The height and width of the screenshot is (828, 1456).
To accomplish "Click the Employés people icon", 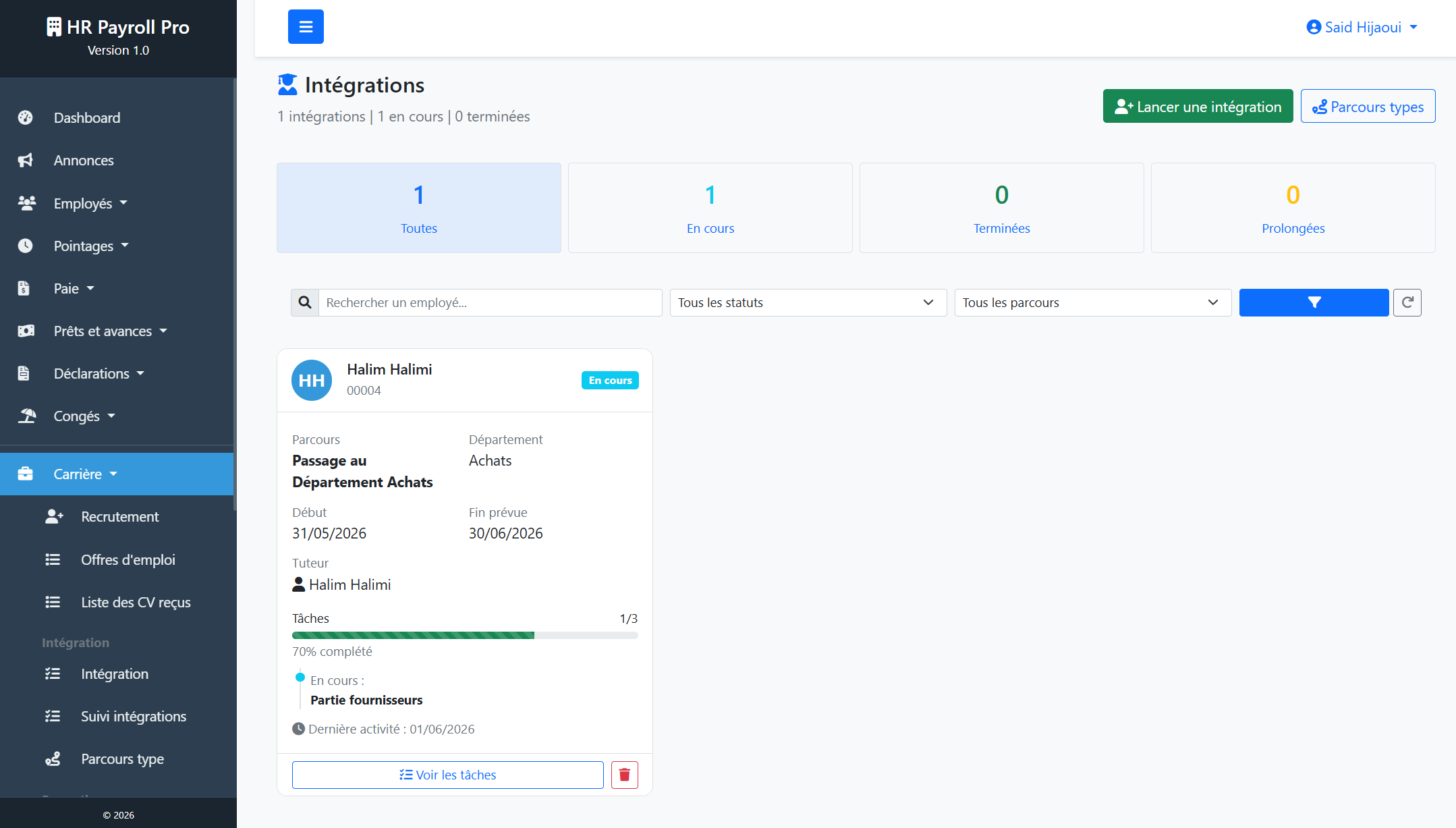I will click(x=26, y=203).
